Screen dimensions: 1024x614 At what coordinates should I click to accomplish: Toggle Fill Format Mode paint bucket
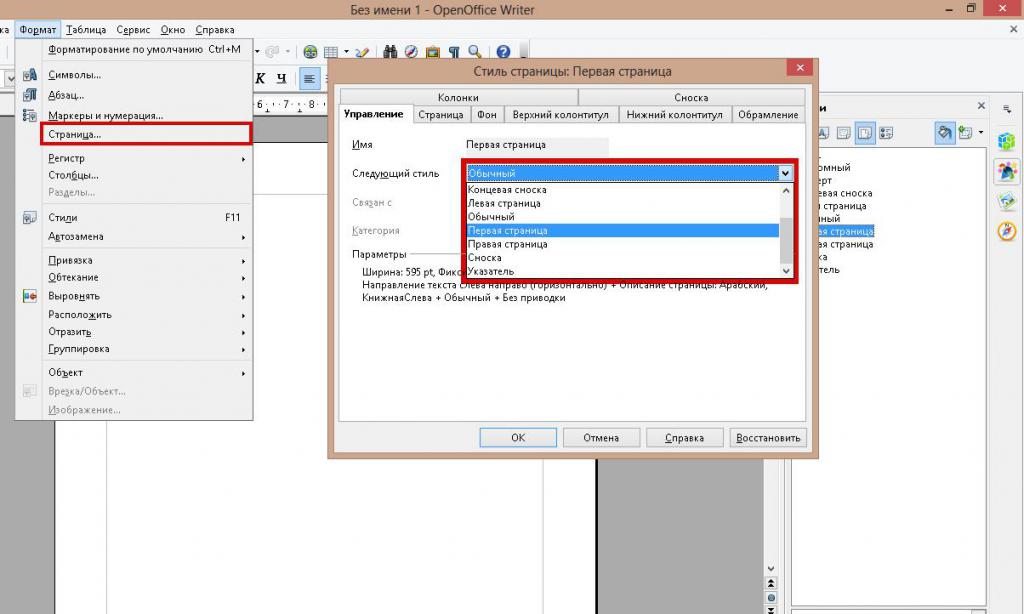[944, 133]
